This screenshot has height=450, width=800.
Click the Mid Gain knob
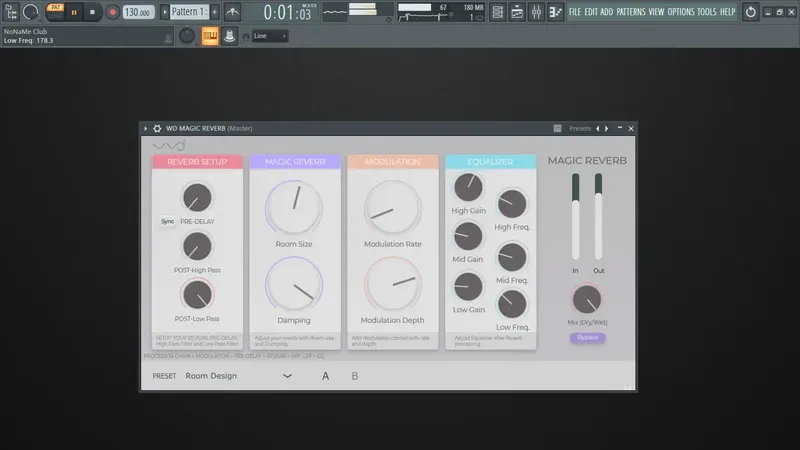point(468,236)
